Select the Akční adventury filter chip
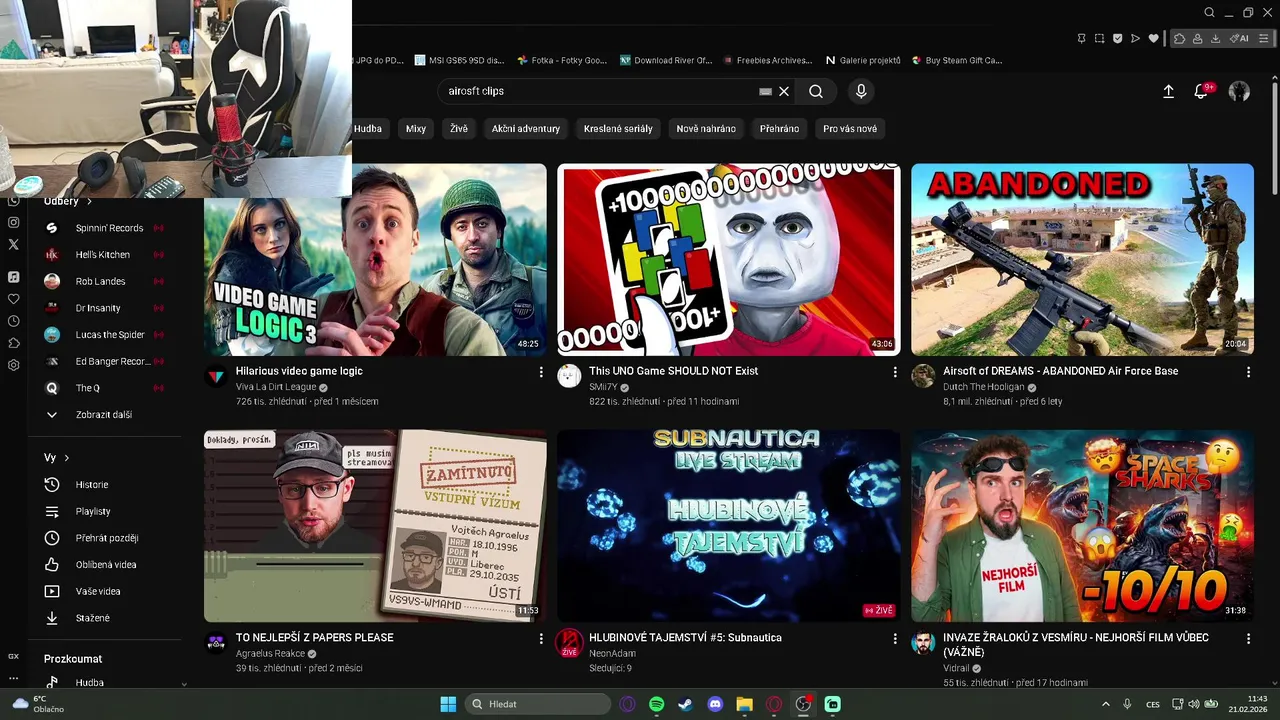The width and height of the screenshot is (1280, 720). [x=526, y=128]
